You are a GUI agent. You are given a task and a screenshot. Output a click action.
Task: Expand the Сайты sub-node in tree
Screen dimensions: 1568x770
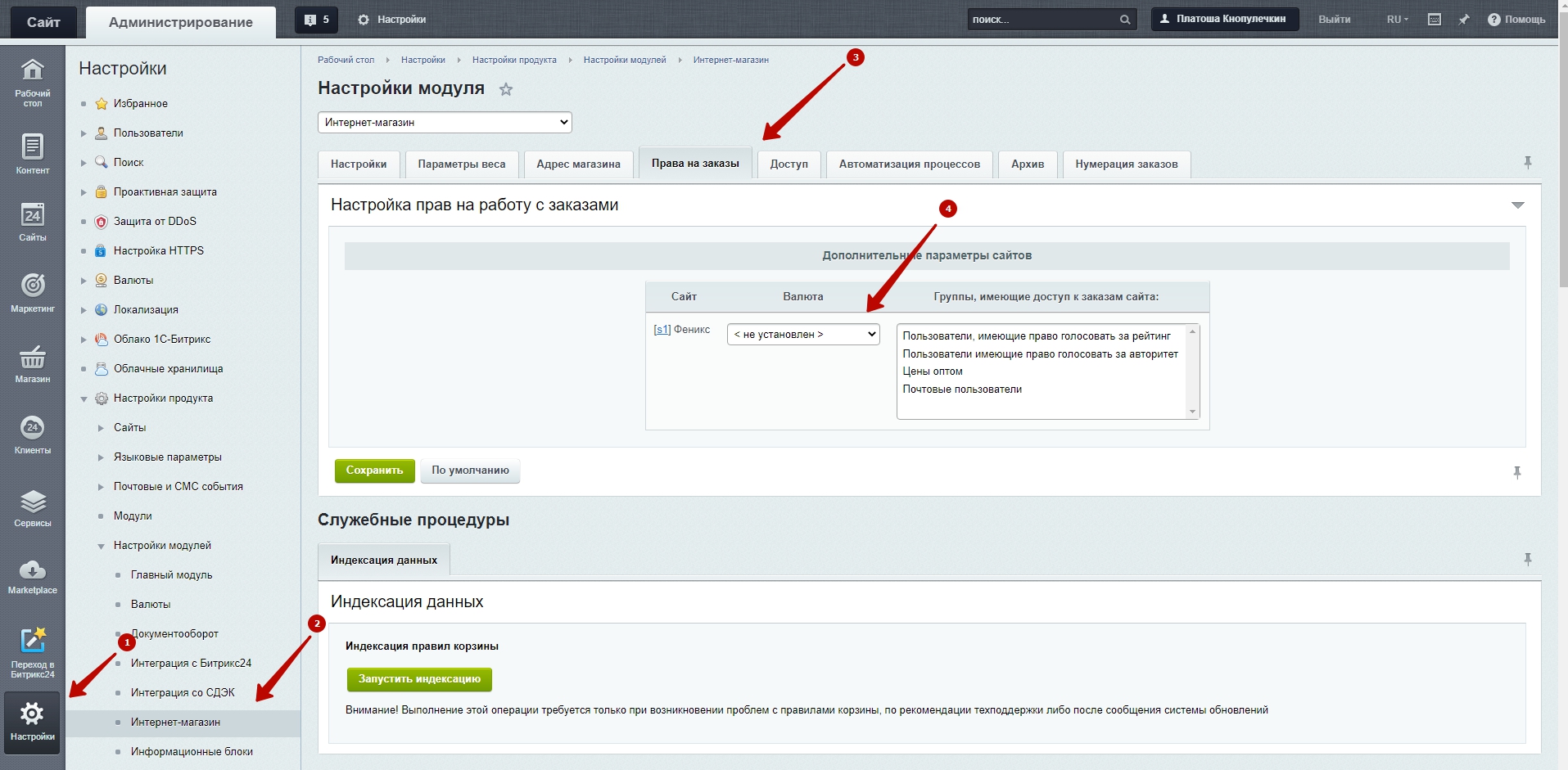click(x=101, y=428)
